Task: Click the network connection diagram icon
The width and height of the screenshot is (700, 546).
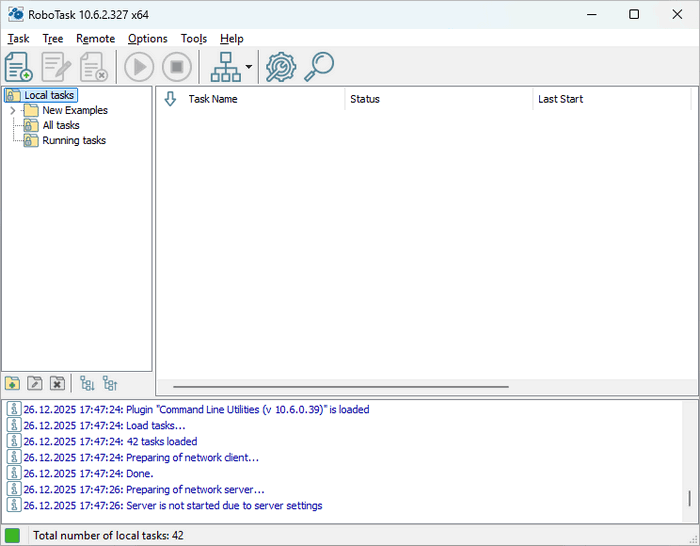Action: (x=225, y=67)
